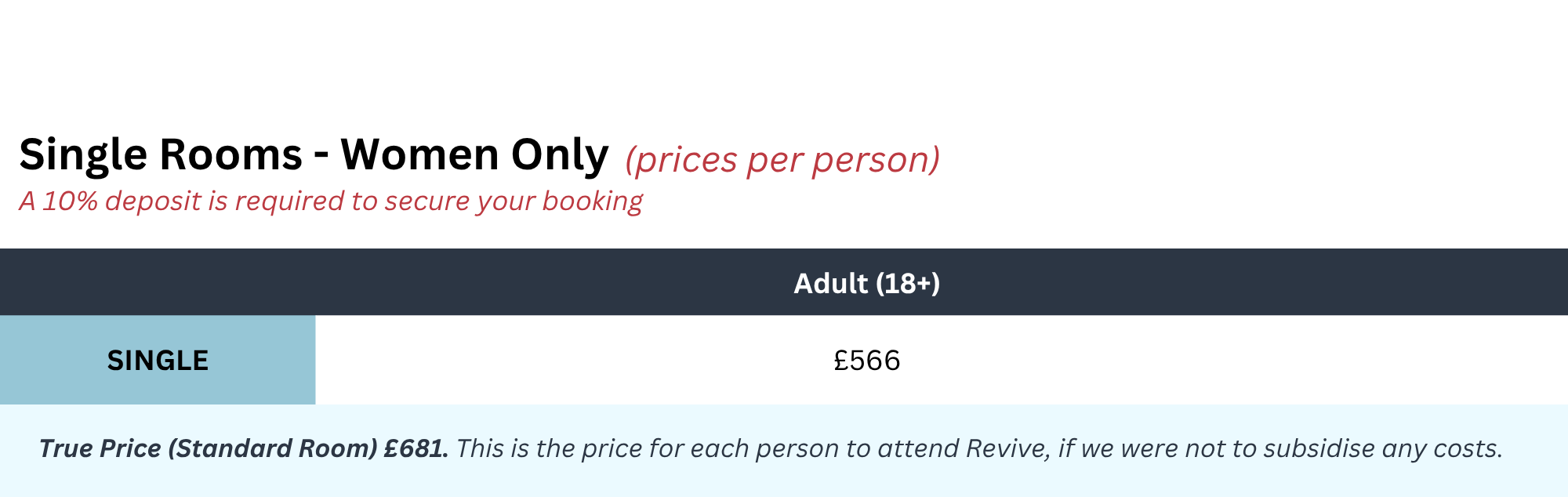Image resolution: width=1568 pixels, height=497 pixels.
Task: Click the word "Revive" in the footer
Action: pyautogui.click(x=1007, y=448)
